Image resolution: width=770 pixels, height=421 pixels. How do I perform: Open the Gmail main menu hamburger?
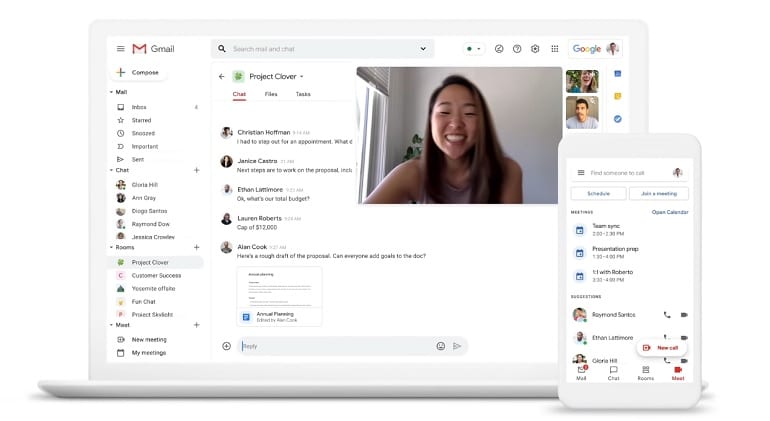coord(120,49)
